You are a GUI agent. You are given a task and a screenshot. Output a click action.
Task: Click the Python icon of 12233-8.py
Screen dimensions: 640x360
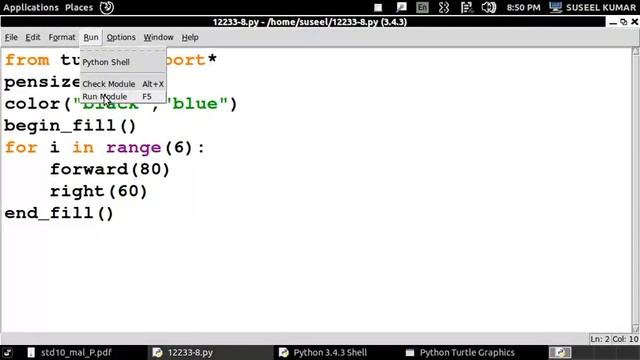(x=157, y=352)
